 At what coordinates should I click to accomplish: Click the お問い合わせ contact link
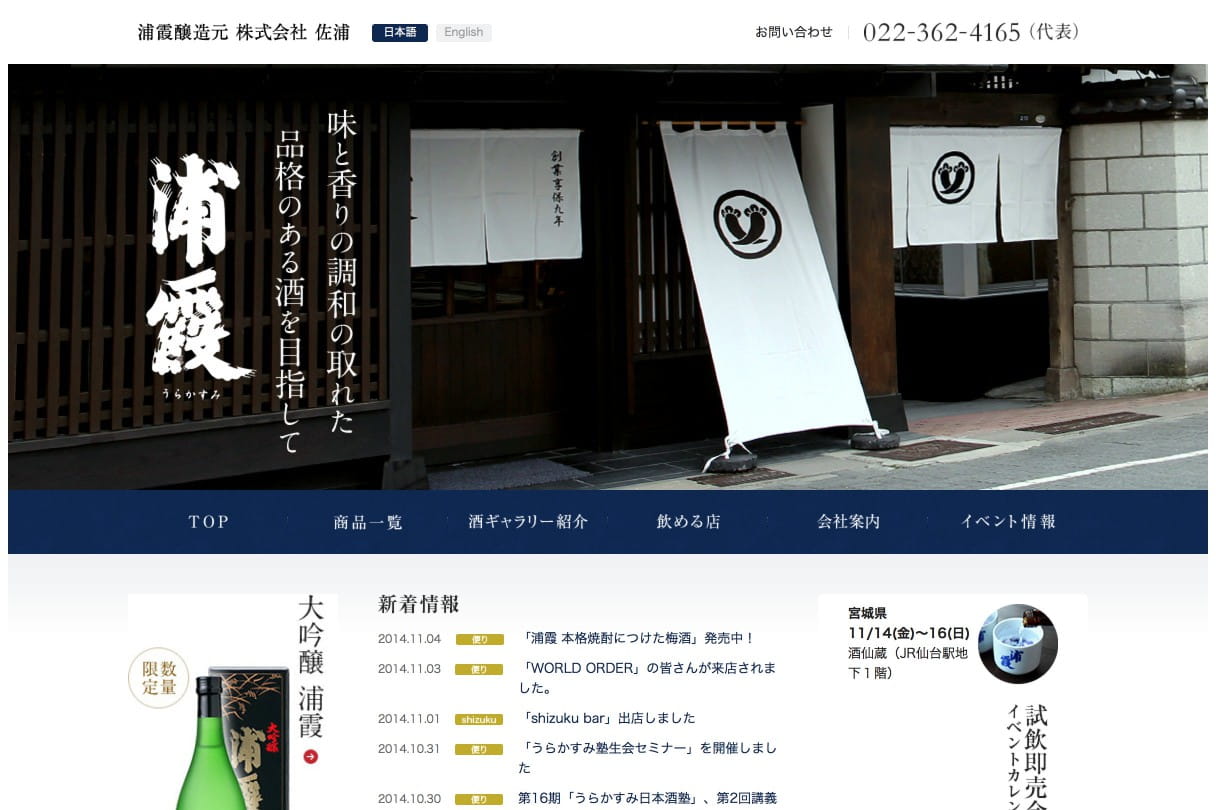pyautogui.click(x=793, y=32)
